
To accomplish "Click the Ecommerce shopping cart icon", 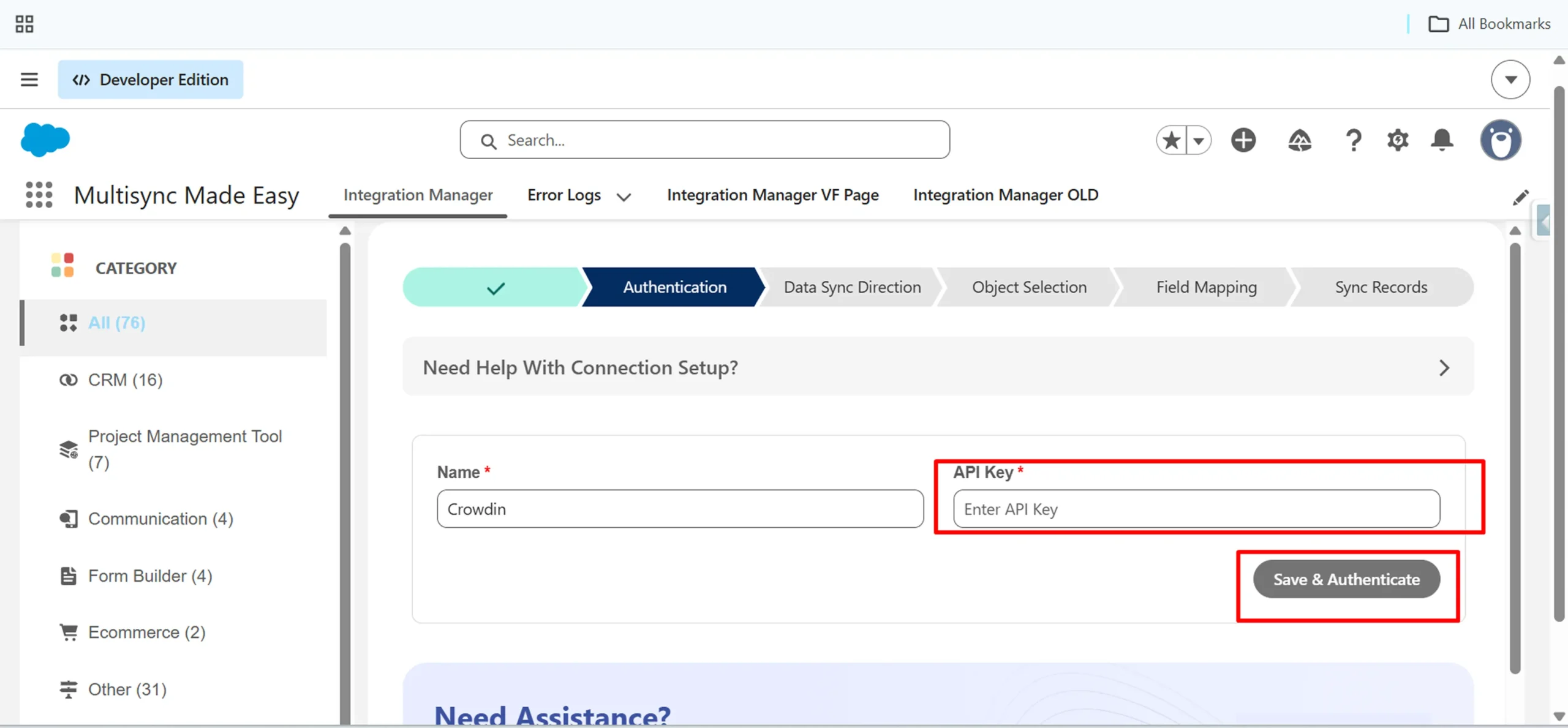I will 69,632.
